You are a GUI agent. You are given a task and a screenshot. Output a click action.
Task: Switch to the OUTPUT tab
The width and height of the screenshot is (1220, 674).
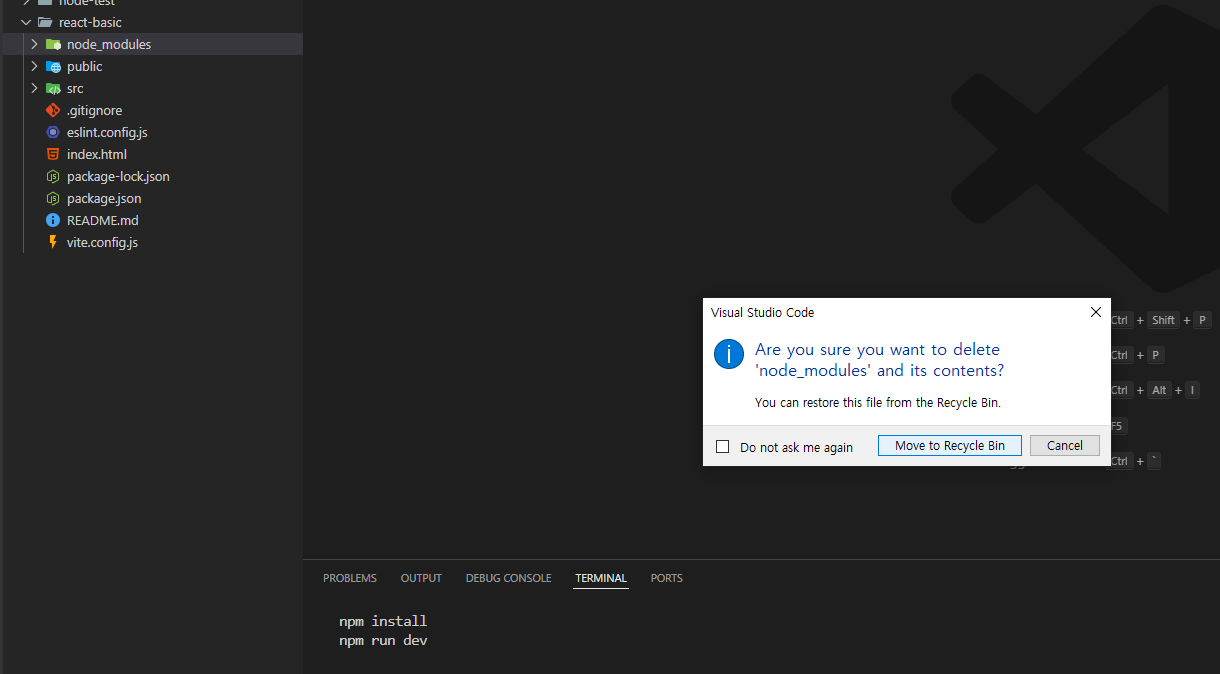(x=421, y=578)
